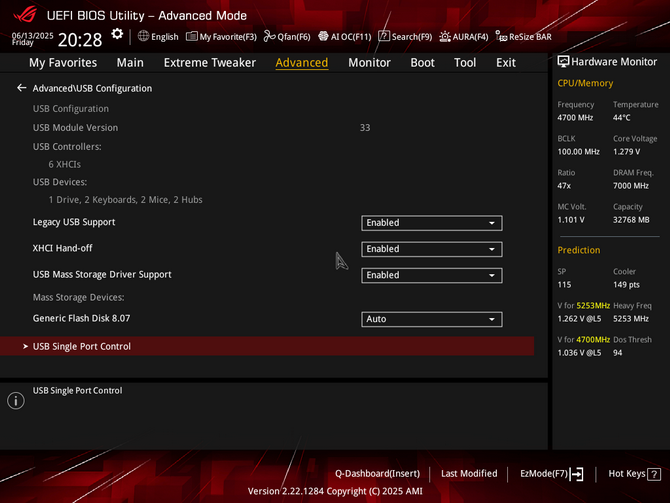Click the 7000 MHz DRAM frequency value
The image size is (670, 503).
click(x=631, y=185)
